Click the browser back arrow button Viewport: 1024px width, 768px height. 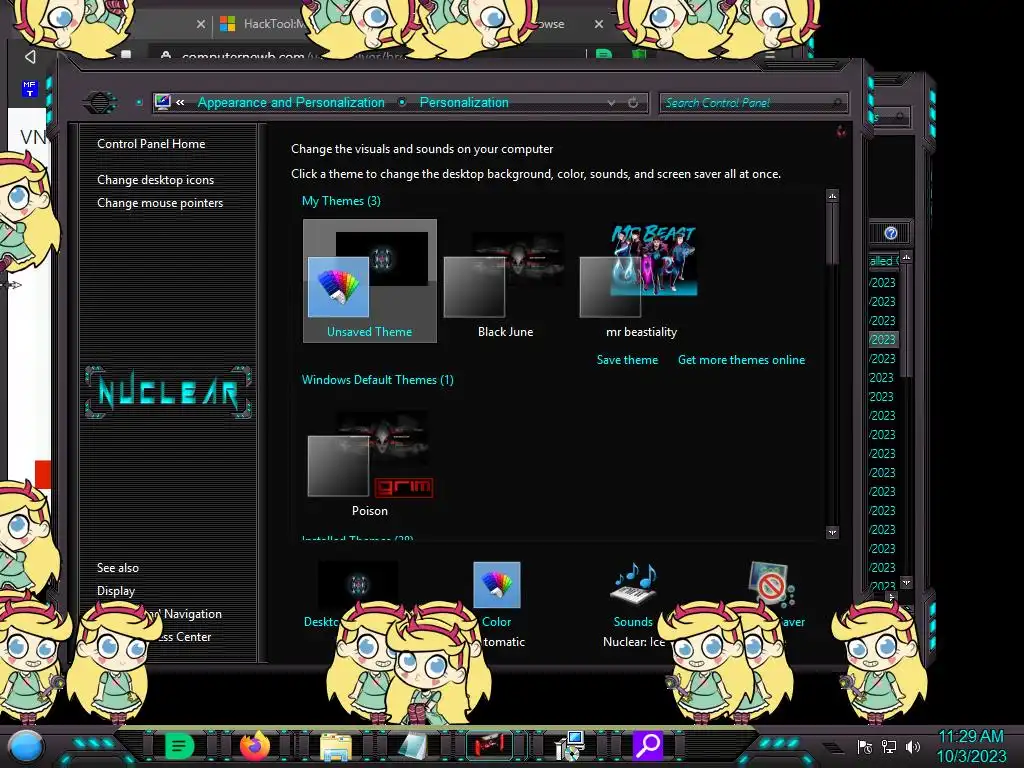coord(30,57)
